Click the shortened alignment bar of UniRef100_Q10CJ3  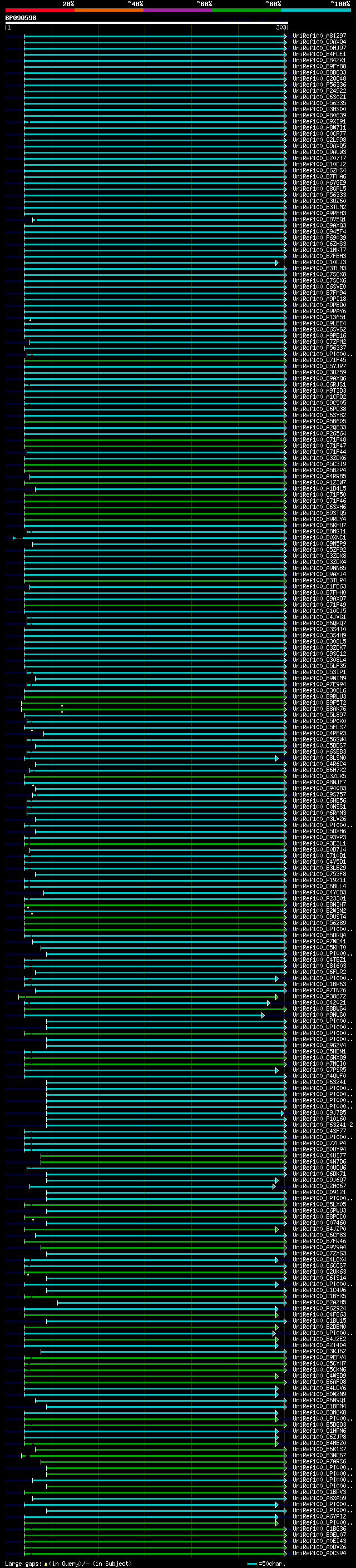coord(151,263)
